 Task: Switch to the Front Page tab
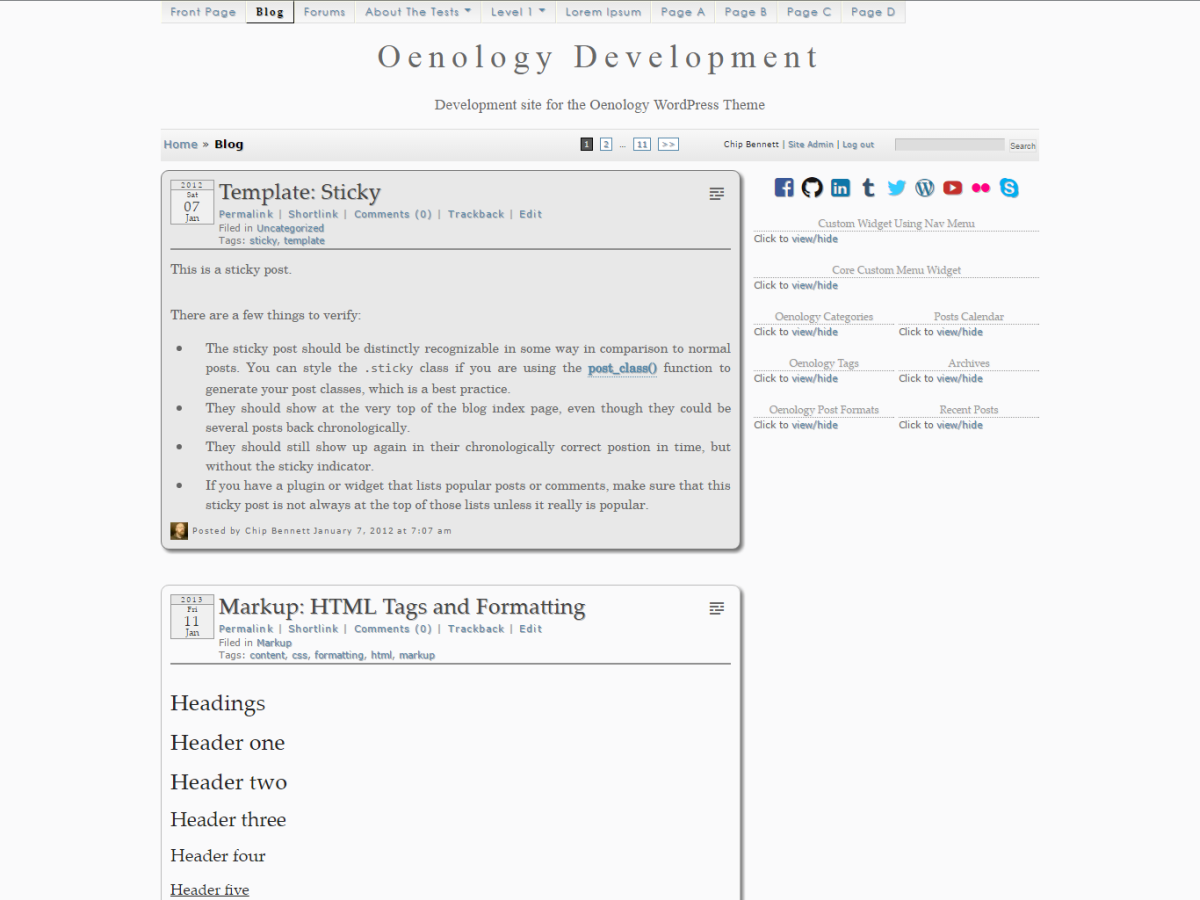203,12
